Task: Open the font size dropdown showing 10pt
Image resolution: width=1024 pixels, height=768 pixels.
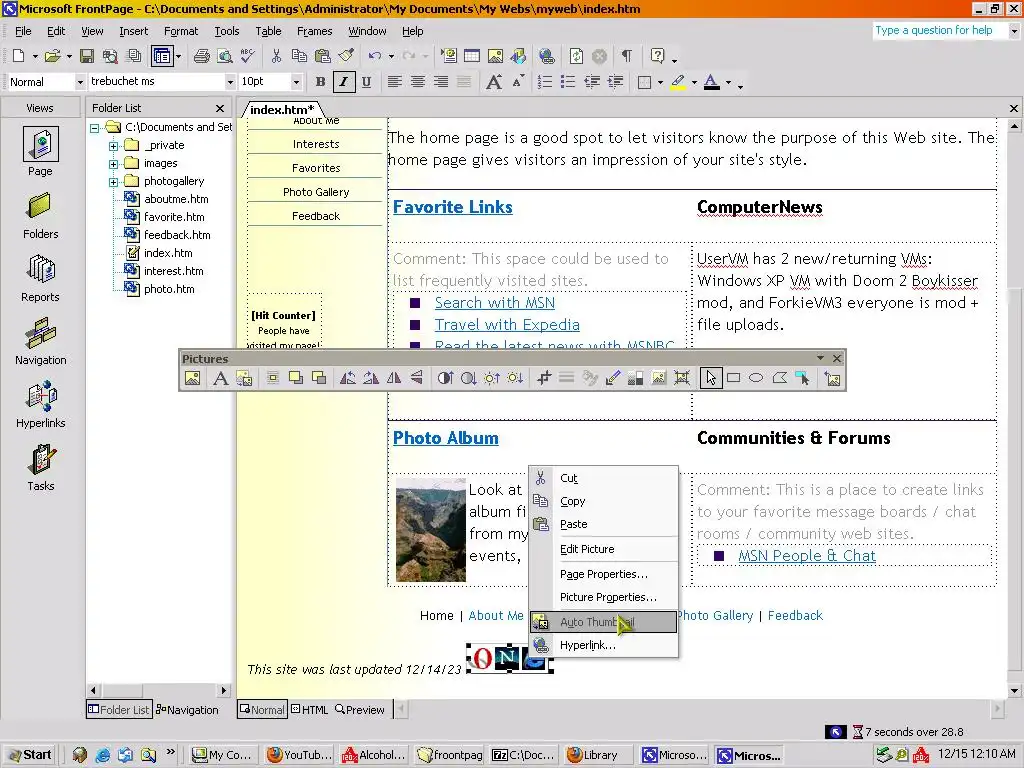Action: tap(296, 82)
